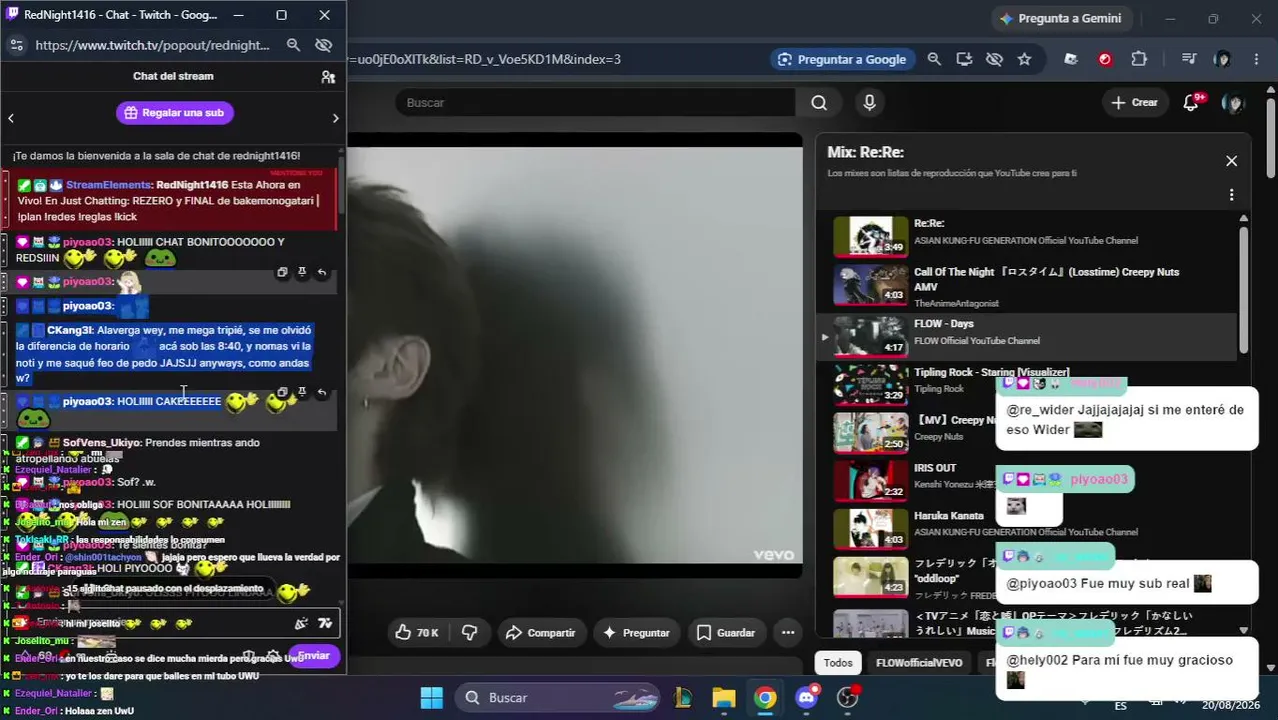Click the Twitch popout URL address field

(x=152, y=45)
